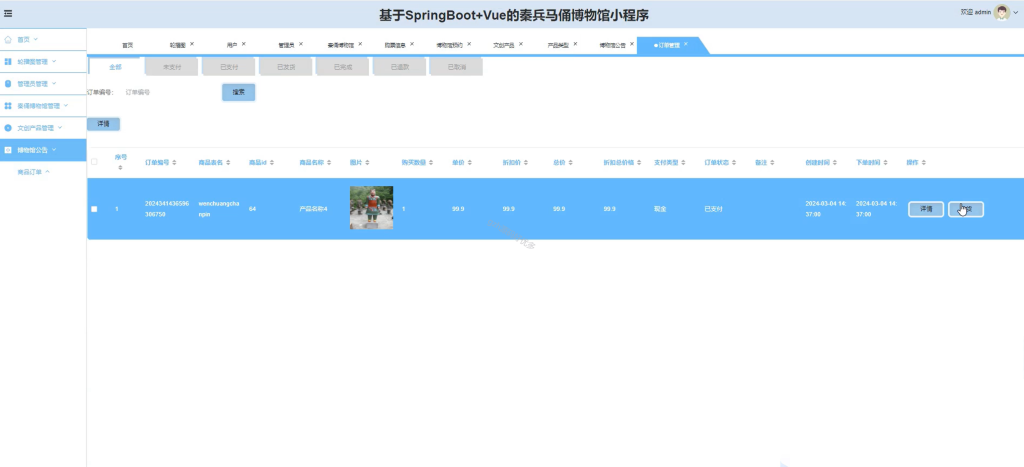Screen dimensions: 1024x467
Task: Expand the 秦俑博物馆管理 sidebar menu
Action: pyautogui.click(x=66, y=105)
